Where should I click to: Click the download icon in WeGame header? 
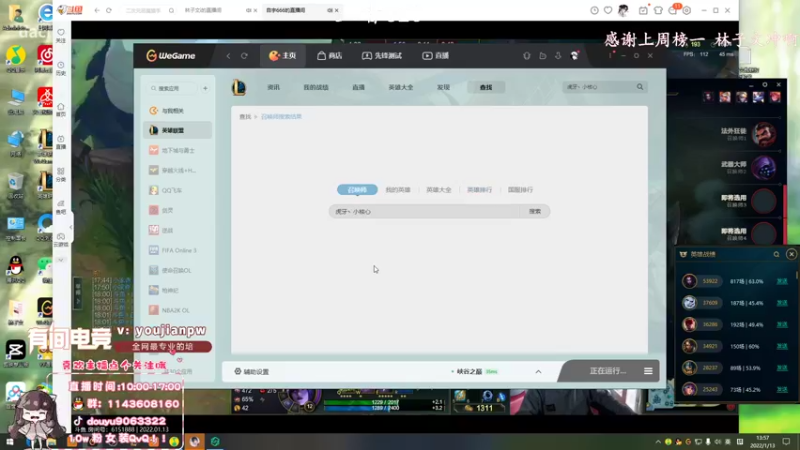(x=558, y=56)
